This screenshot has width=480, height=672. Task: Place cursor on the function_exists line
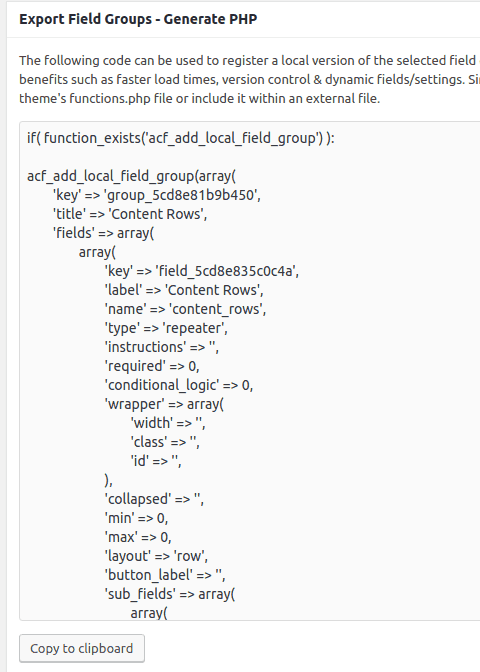[180, 138]
